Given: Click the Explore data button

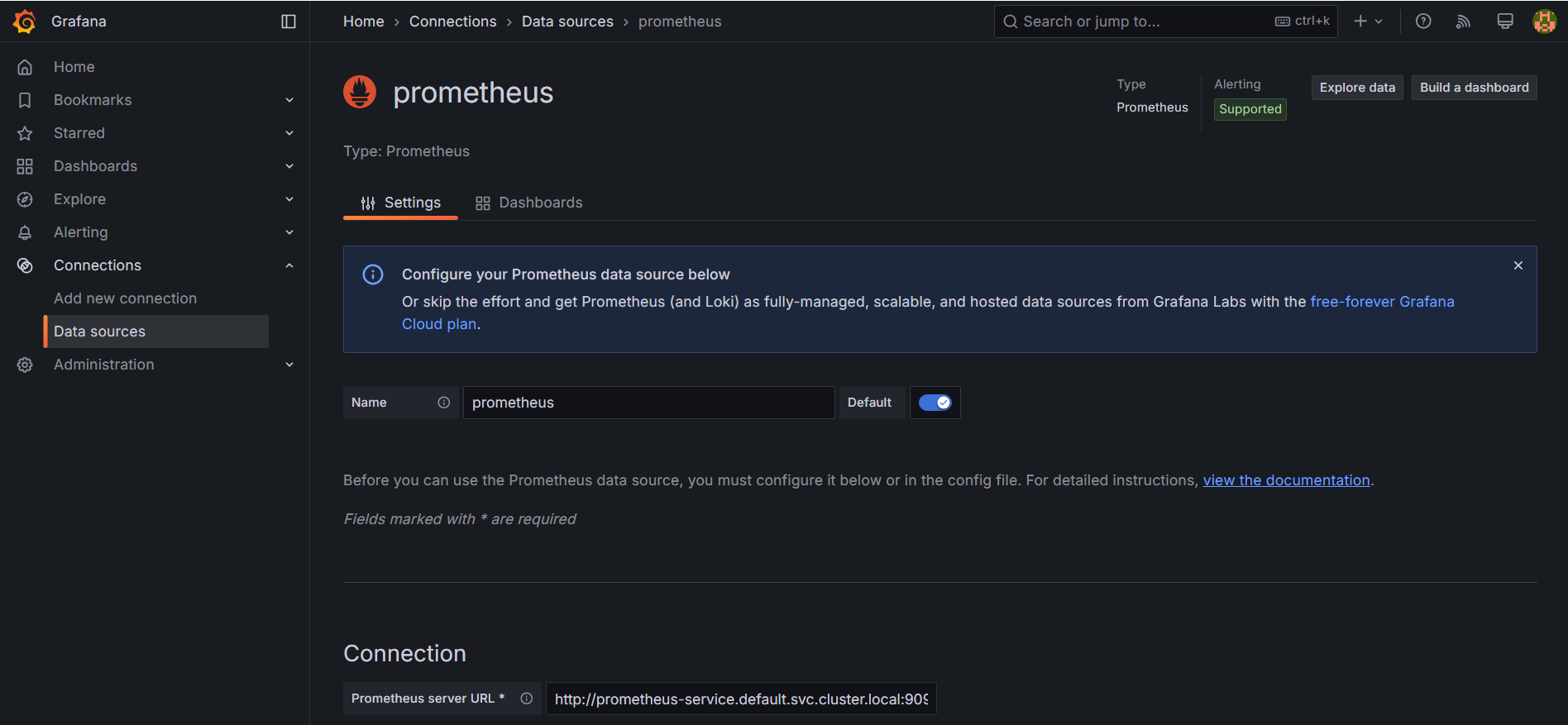Looking at the screenshot, I should [1357, 88].
